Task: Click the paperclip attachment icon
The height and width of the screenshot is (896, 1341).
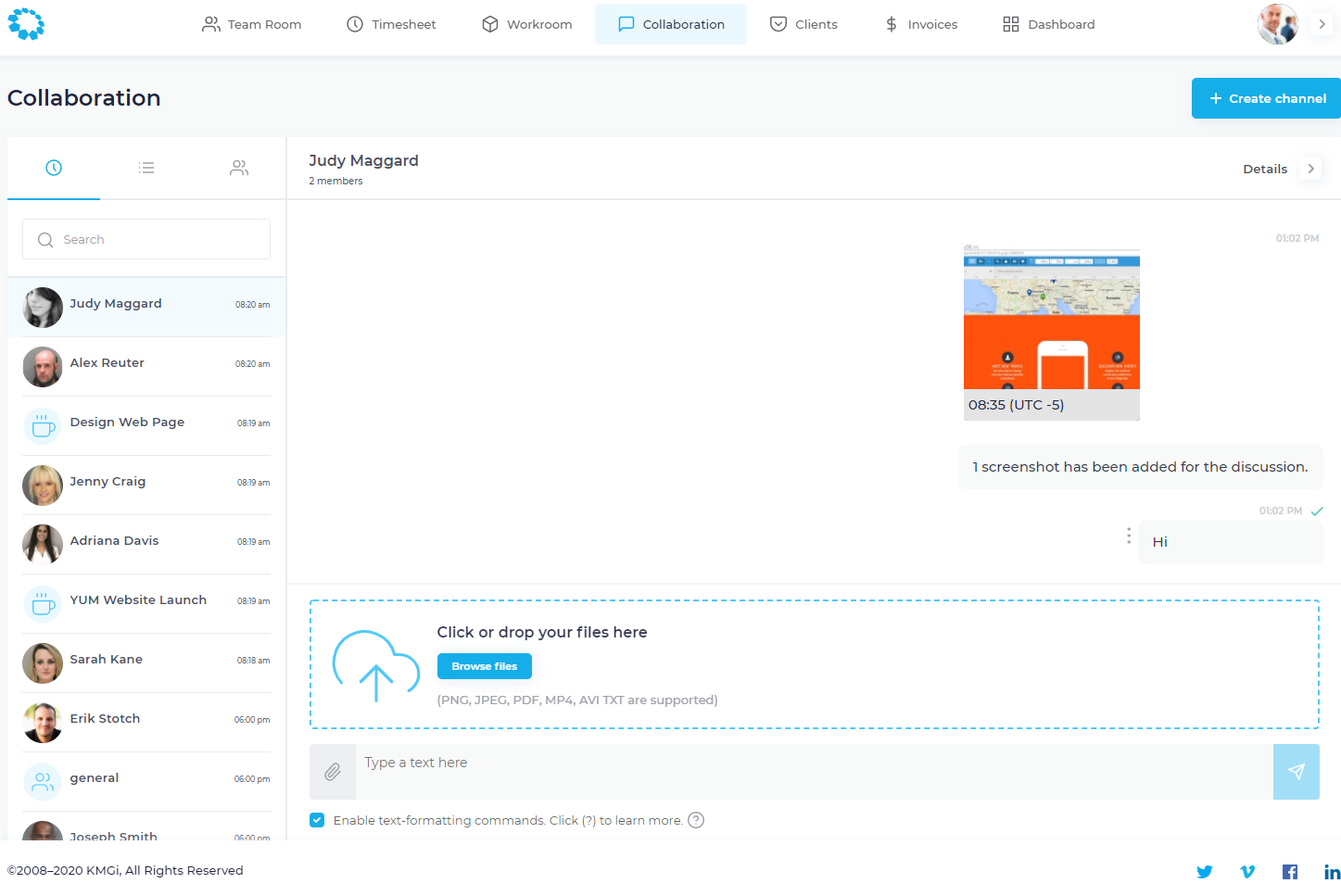Action: pyautogui.click(x=333, y=772)
